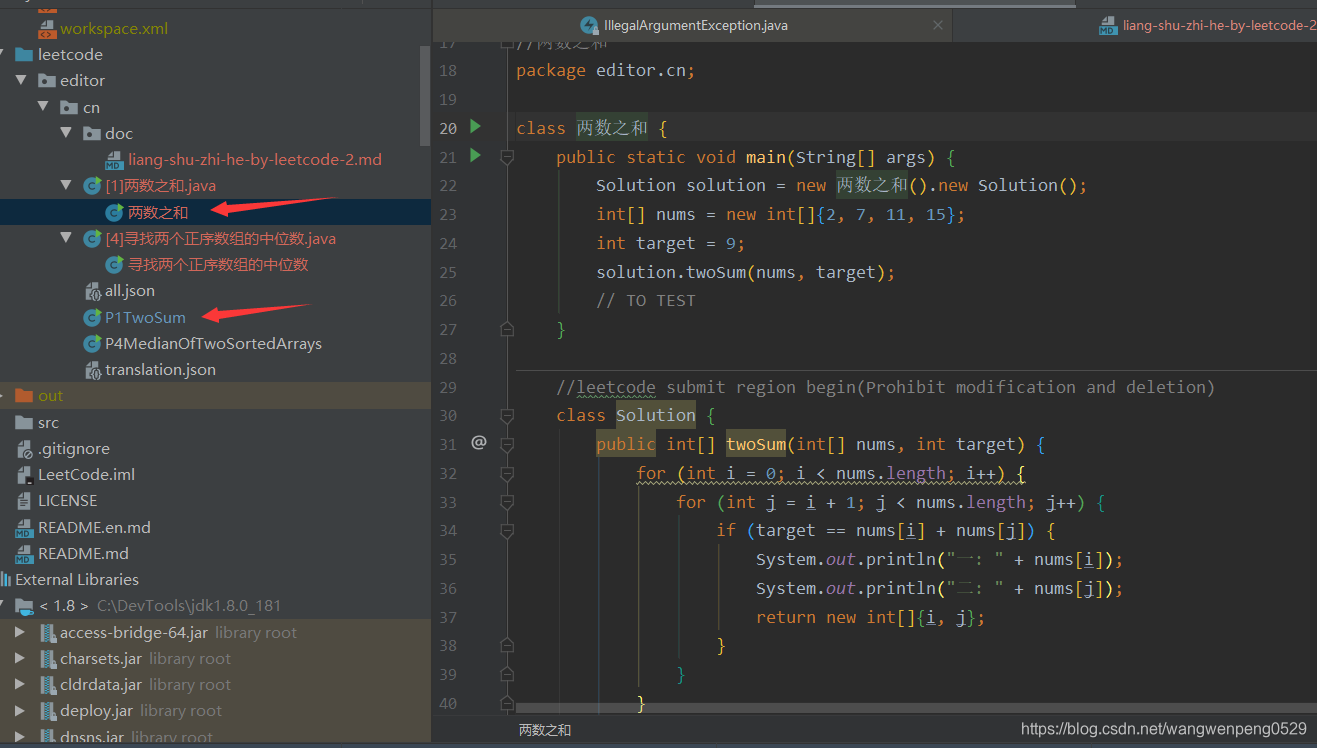The image size is (1317, 748).
Task: Collapse the doc folder arrow
Action: 66,133
